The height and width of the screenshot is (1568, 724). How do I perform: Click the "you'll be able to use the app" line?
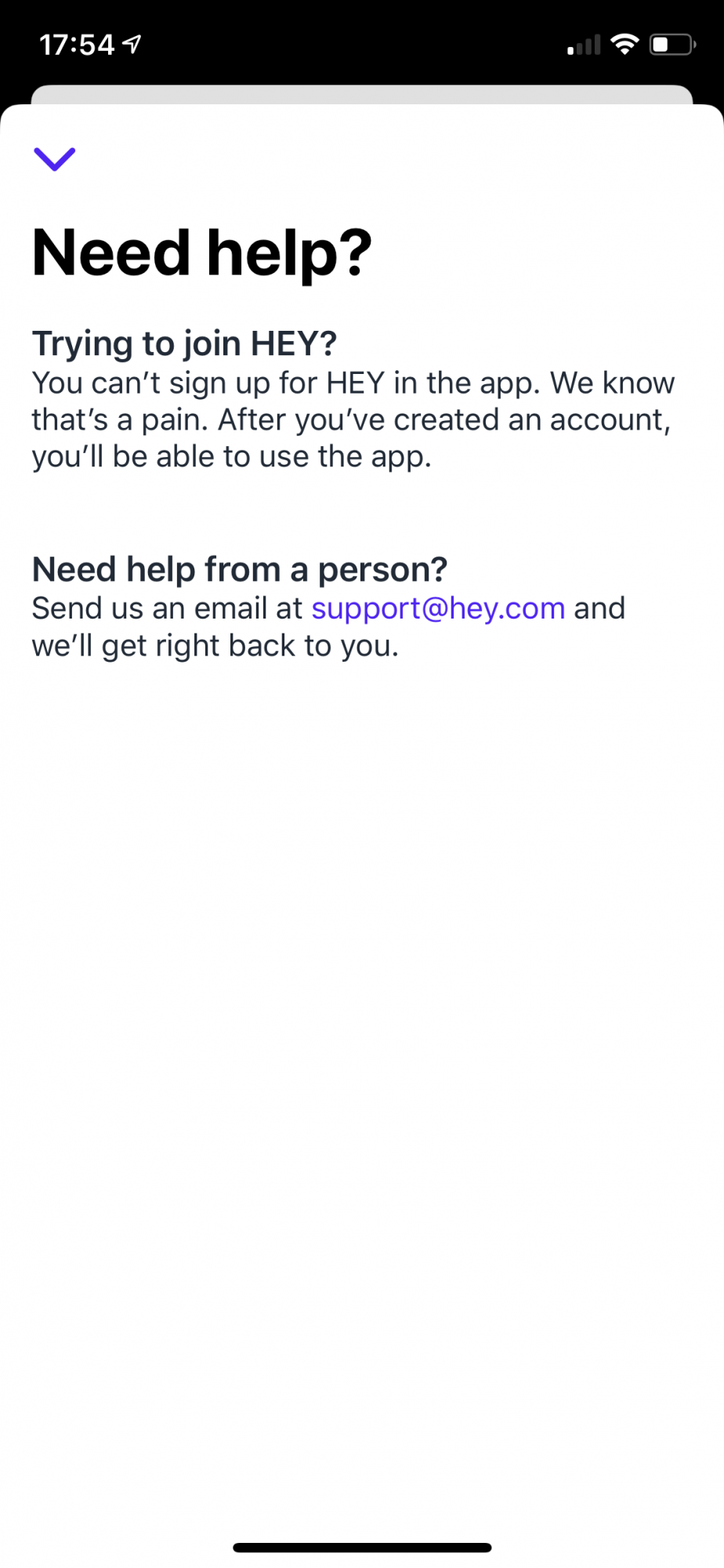point(232,457)
